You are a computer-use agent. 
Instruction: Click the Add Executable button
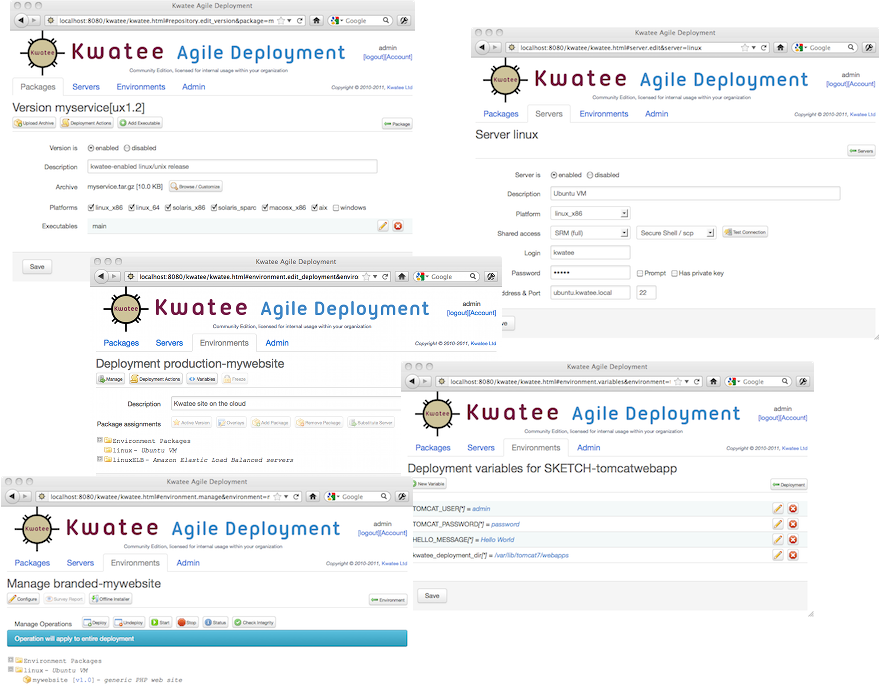(x=140, y=123)
